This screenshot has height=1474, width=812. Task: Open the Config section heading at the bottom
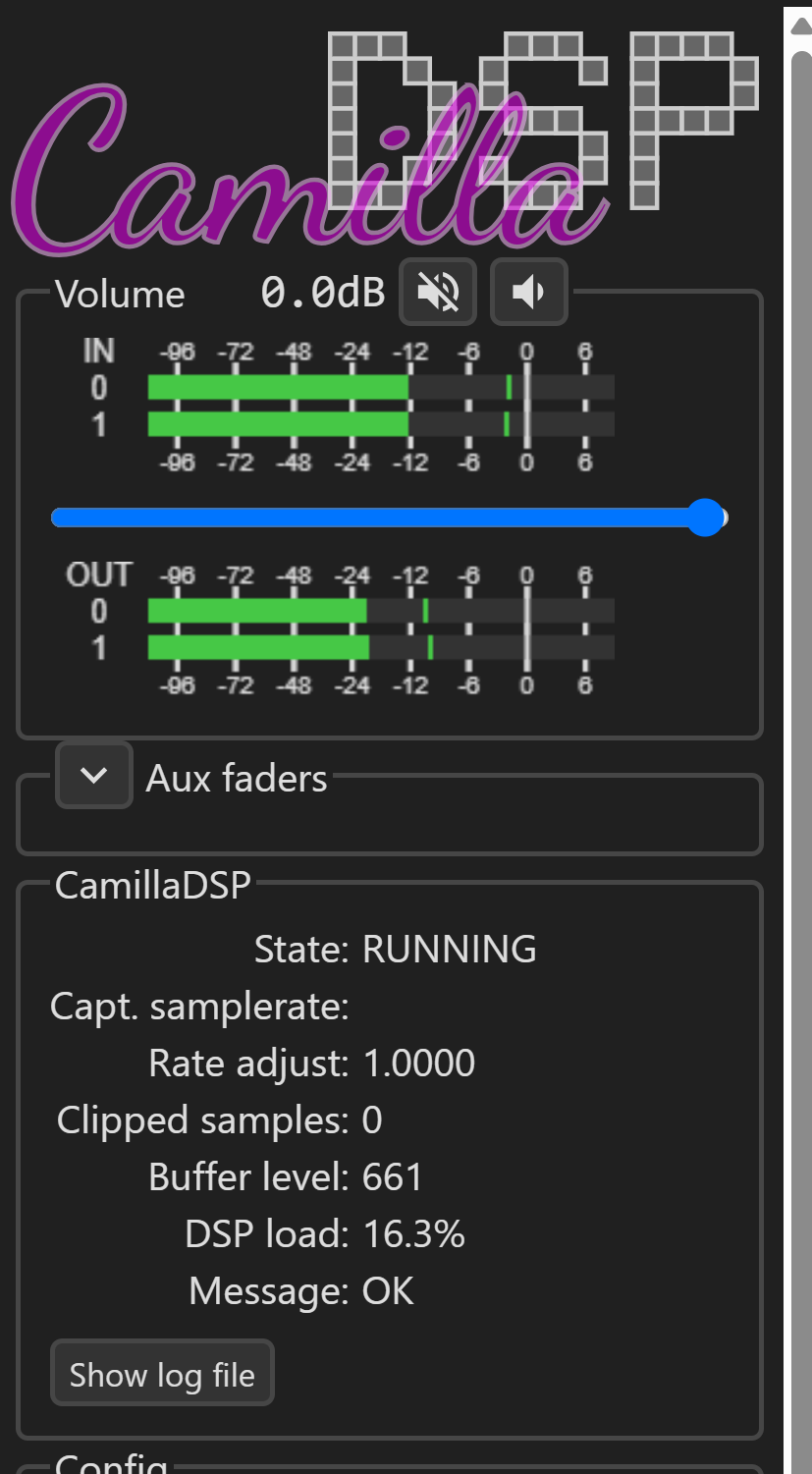[x=111, y=1463]
